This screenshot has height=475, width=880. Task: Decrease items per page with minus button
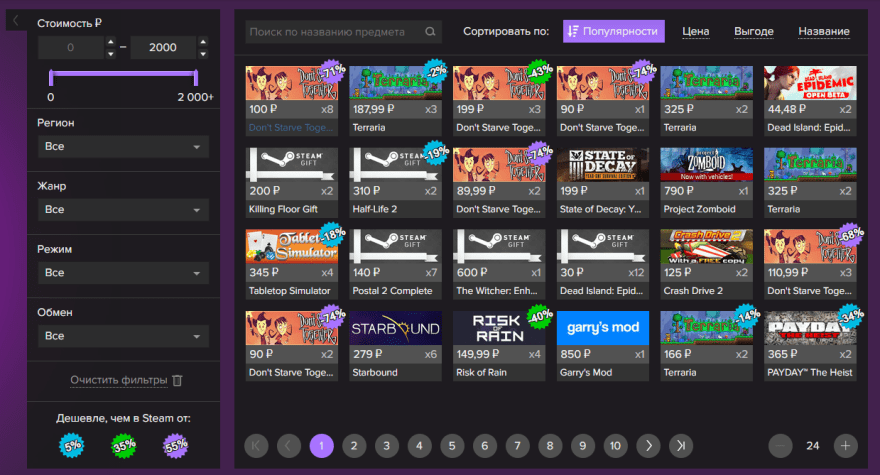point(781,446)
